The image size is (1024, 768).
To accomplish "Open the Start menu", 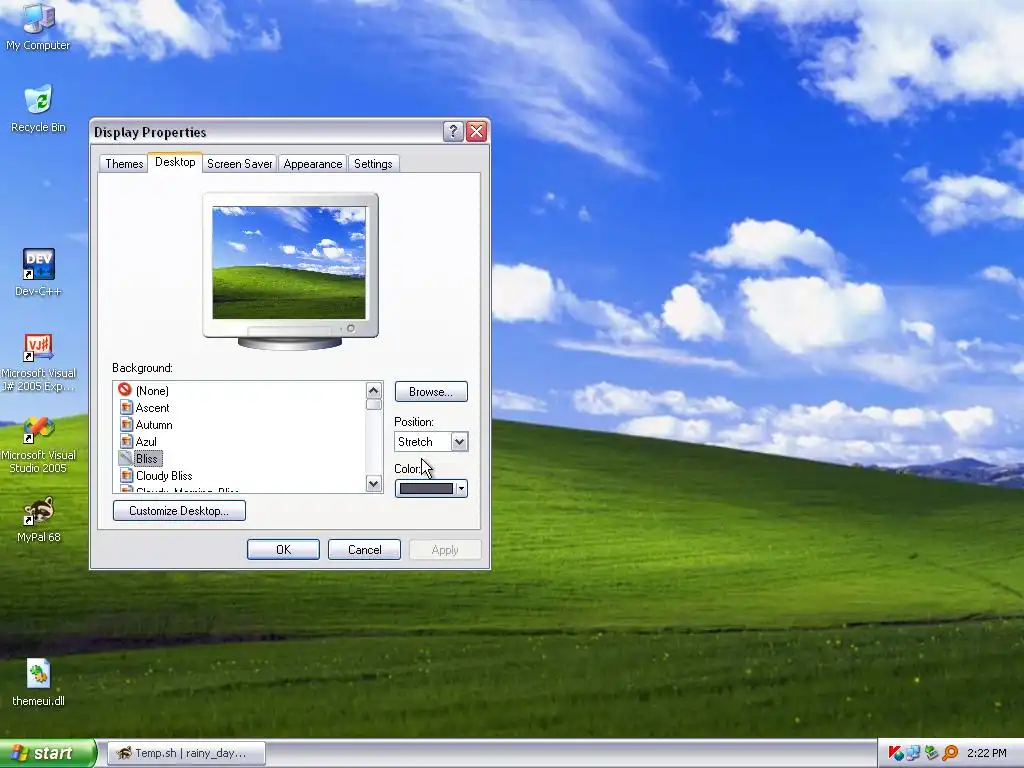I will click(47, 753).
